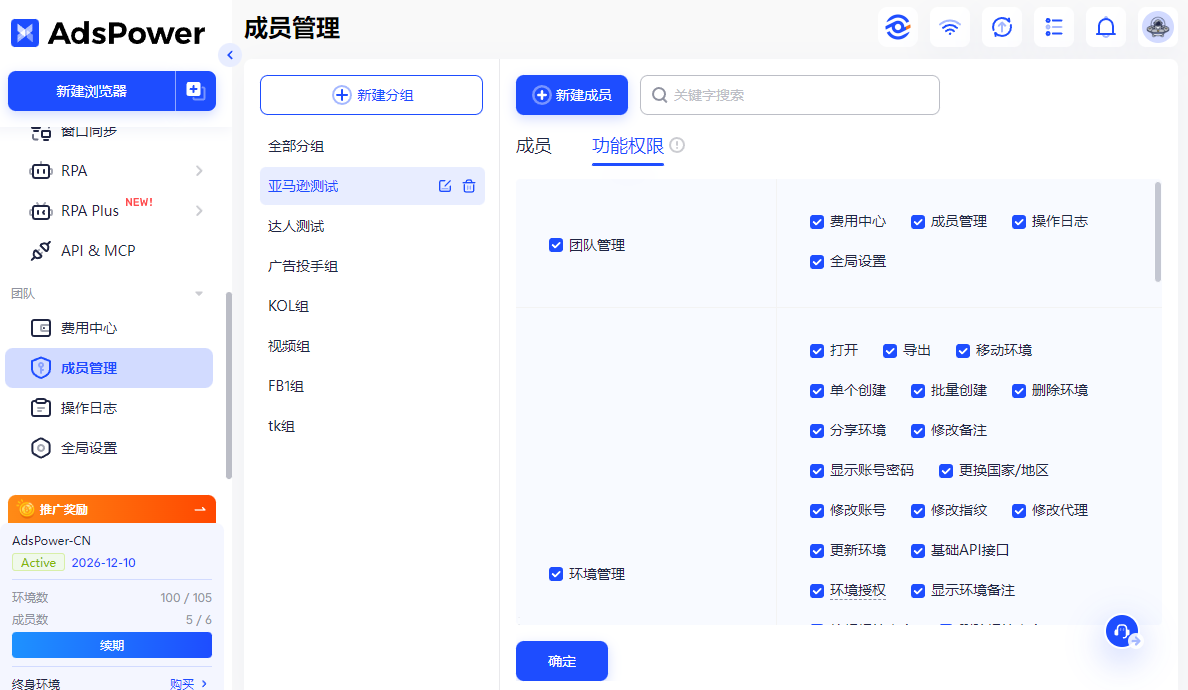Uncheck the 导出 checkbox
This screenshot has height=690, width=1188.
(x=890, y=350)
